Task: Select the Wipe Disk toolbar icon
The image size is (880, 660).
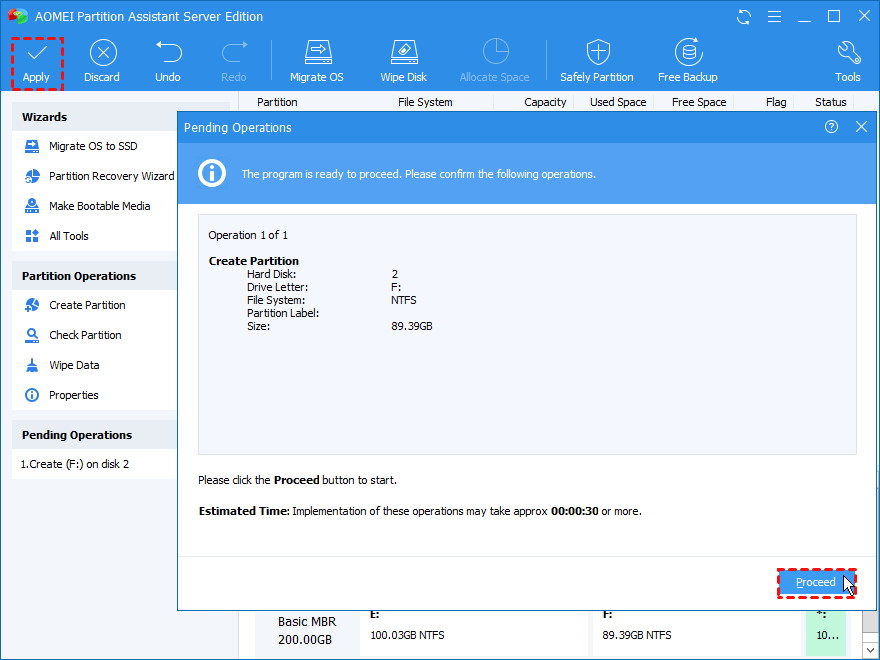Action: tap(404, 52)
